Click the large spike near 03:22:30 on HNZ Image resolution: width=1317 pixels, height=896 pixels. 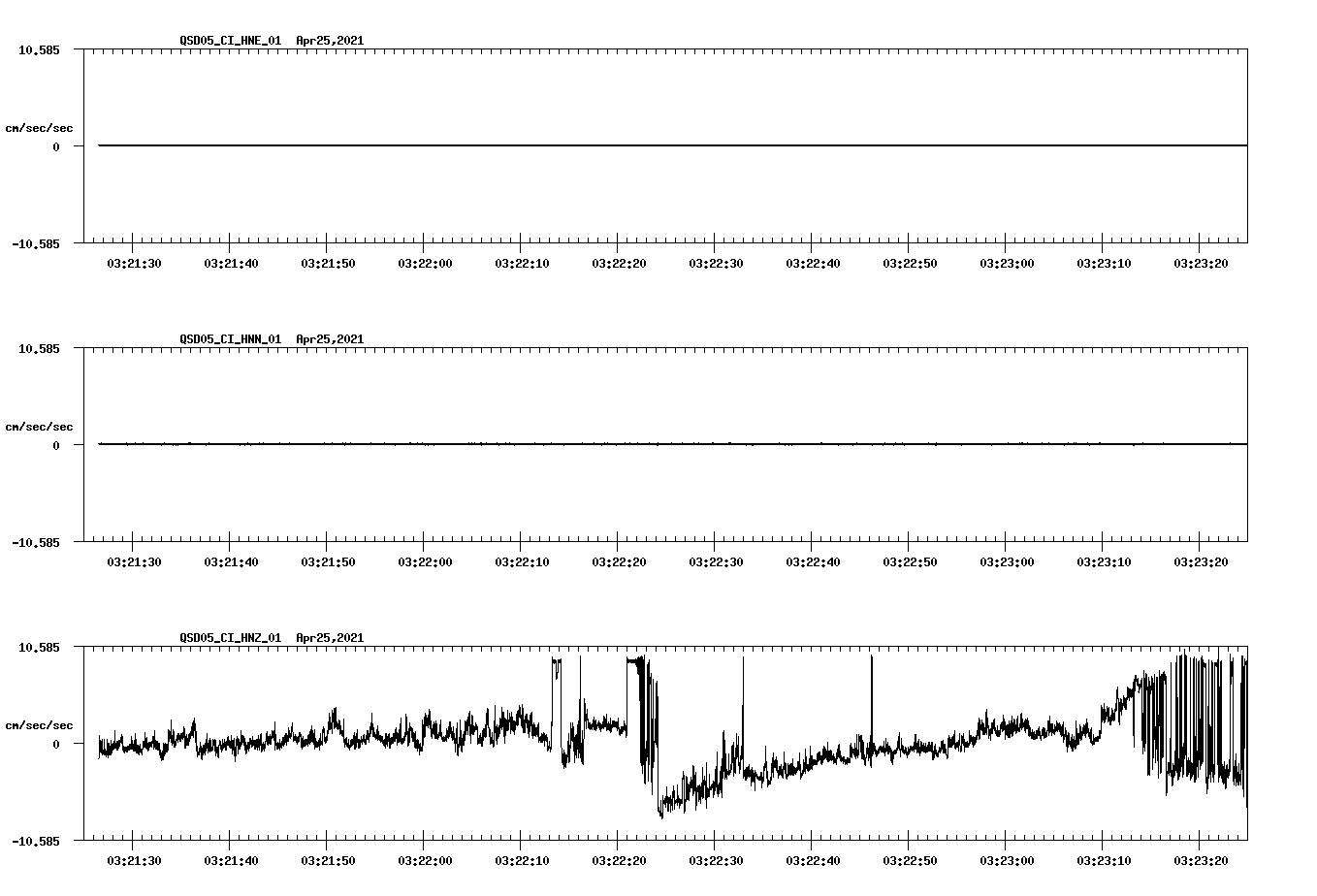click(742, 698)
